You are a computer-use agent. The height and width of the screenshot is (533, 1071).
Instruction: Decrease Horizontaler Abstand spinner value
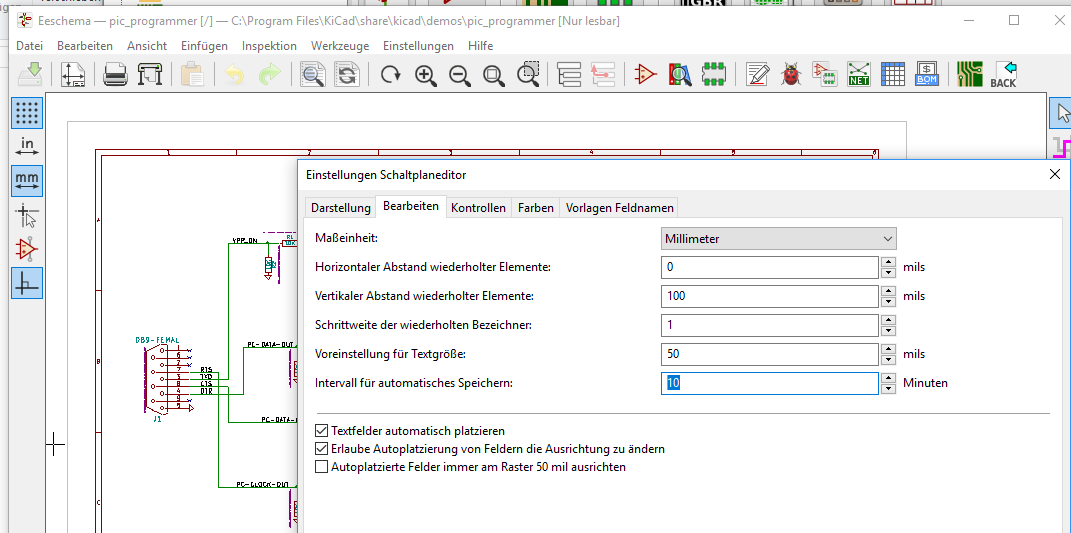tap(888, 273)
